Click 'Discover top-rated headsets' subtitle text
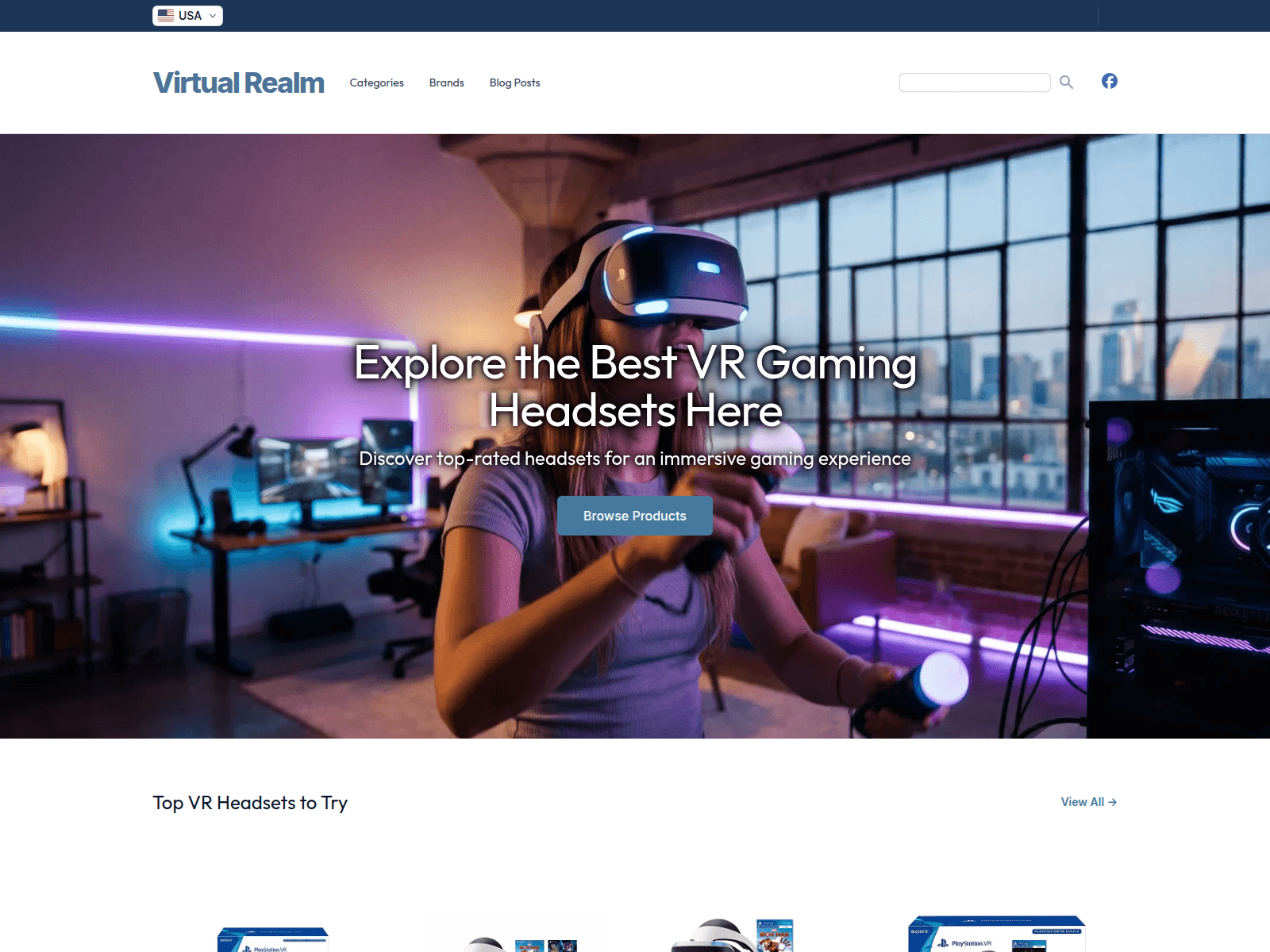This screenshot has width=1270, height=952. (635, 459)
